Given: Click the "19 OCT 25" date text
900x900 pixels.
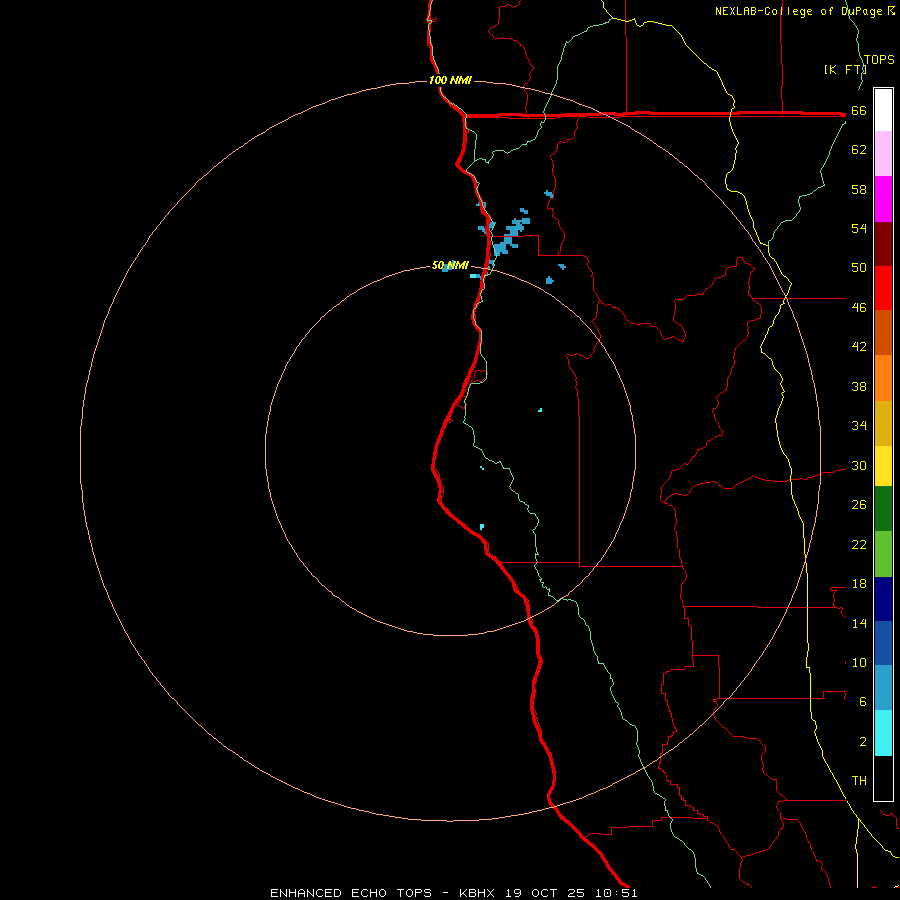Looking at the screenshot, I should pos(545,893).
